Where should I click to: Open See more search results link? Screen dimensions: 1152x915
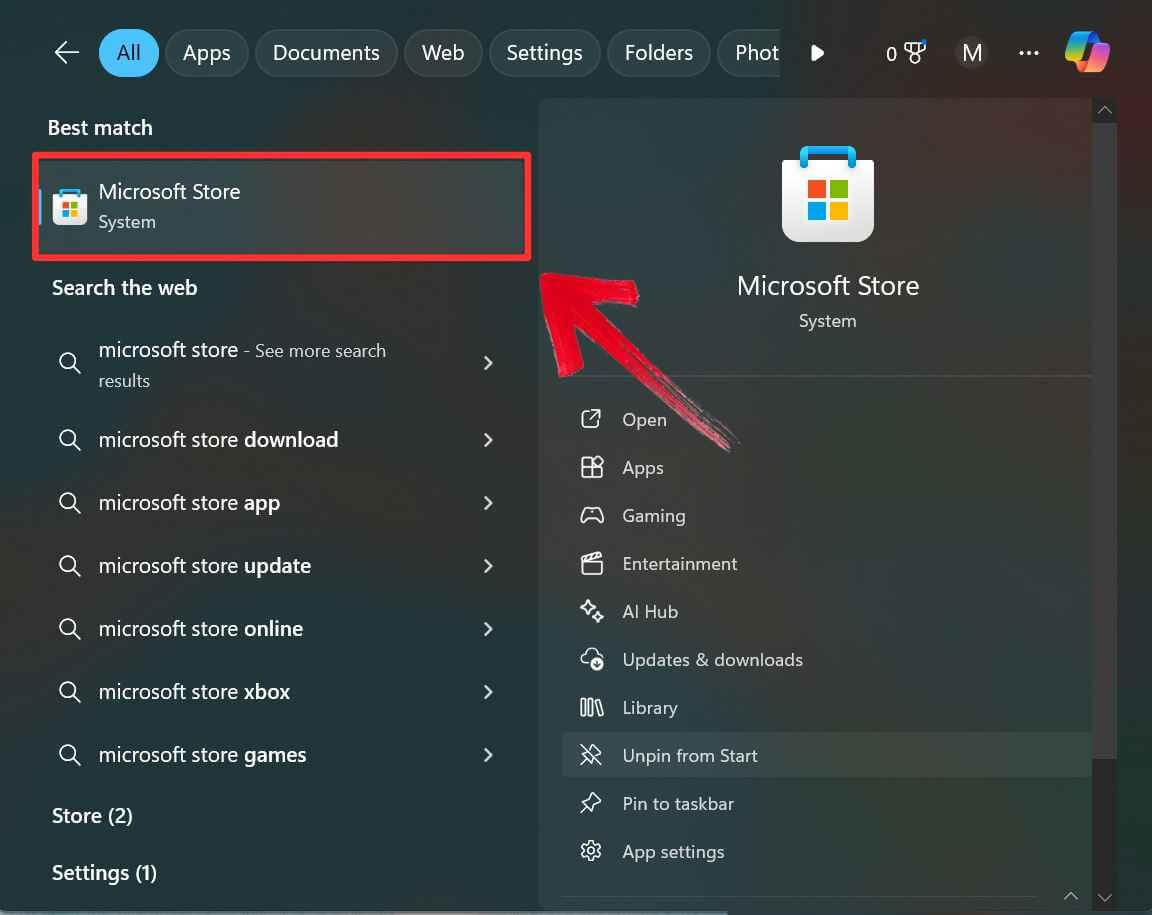coord(242,364)
